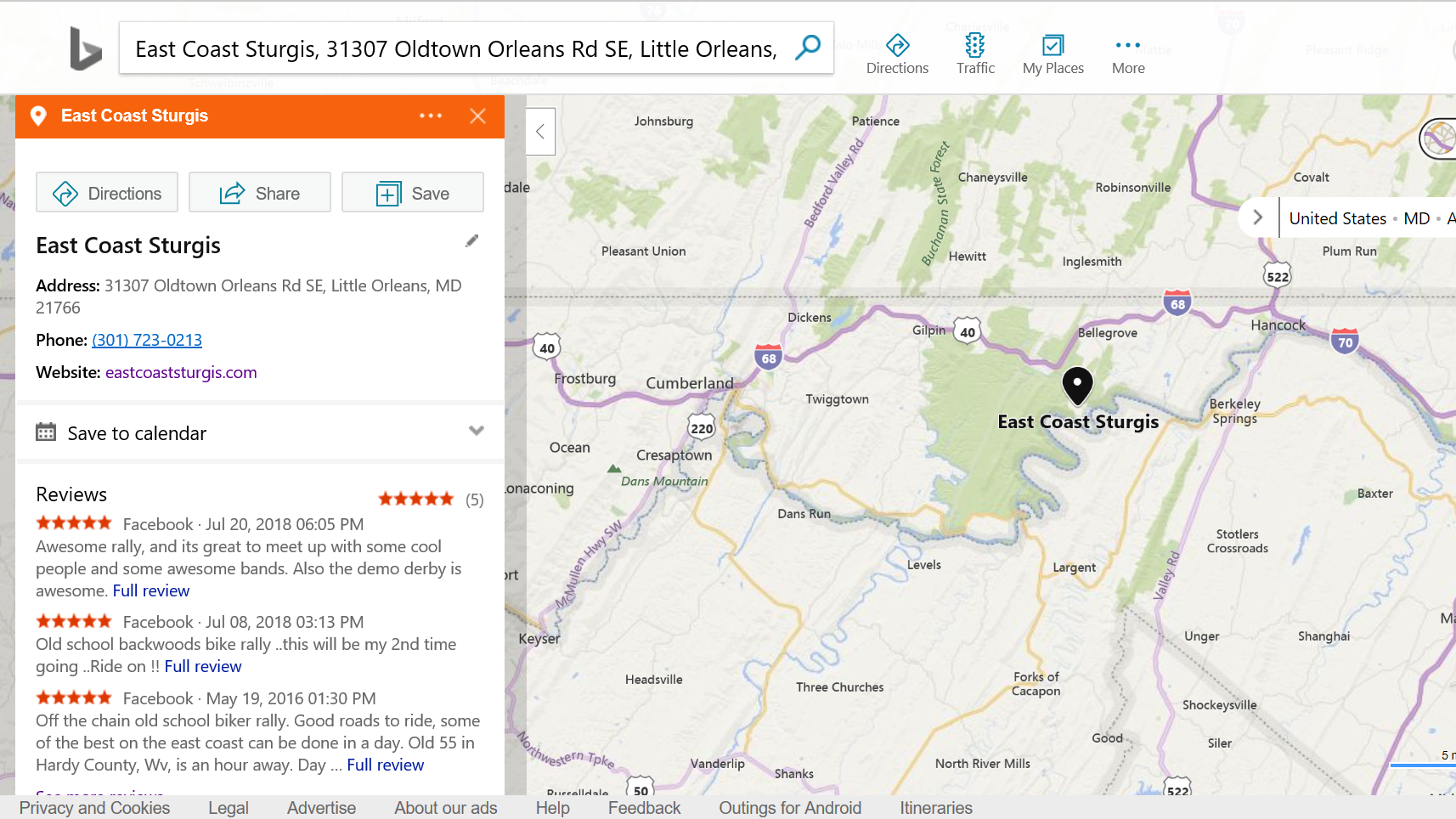Click the Interstate 68 shield near Cumberland

pyautogui.click(x=768, y=356)
